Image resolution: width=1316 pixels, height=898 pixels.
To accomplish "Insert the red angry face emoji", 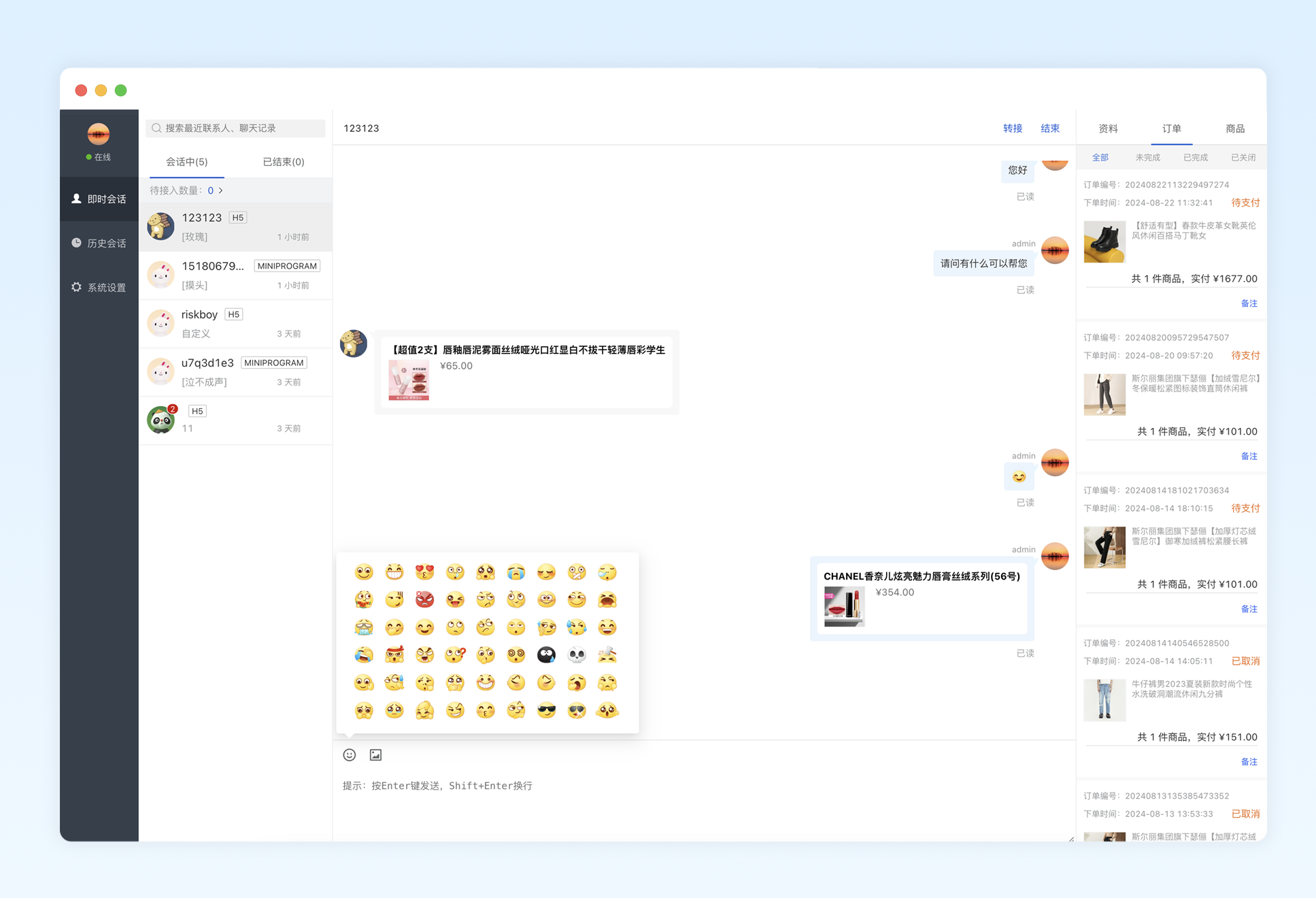I will click(x=425, y=599).
